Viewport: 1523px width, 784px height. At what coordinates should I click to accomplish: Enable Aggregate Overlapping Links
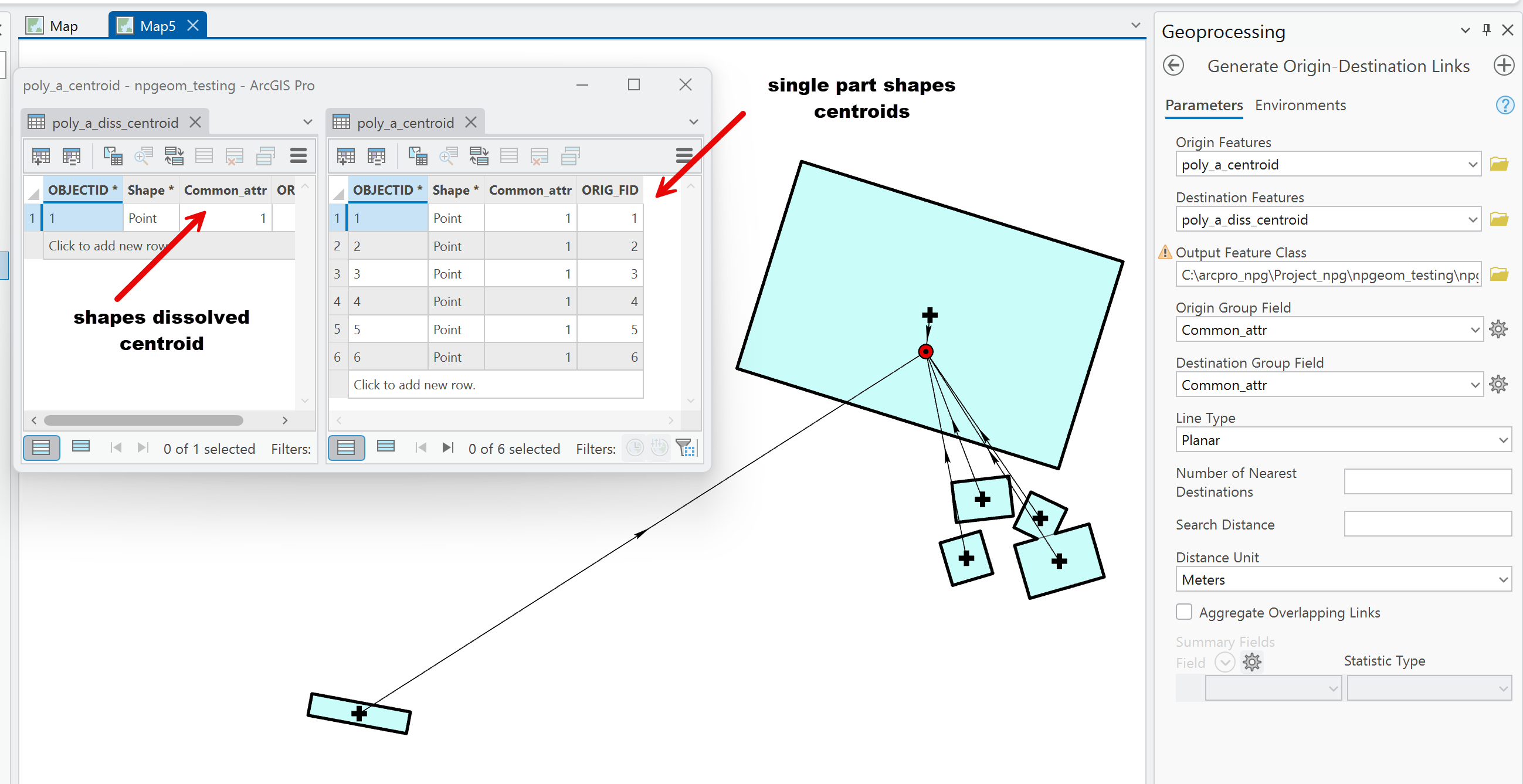tap(1183, 613)
